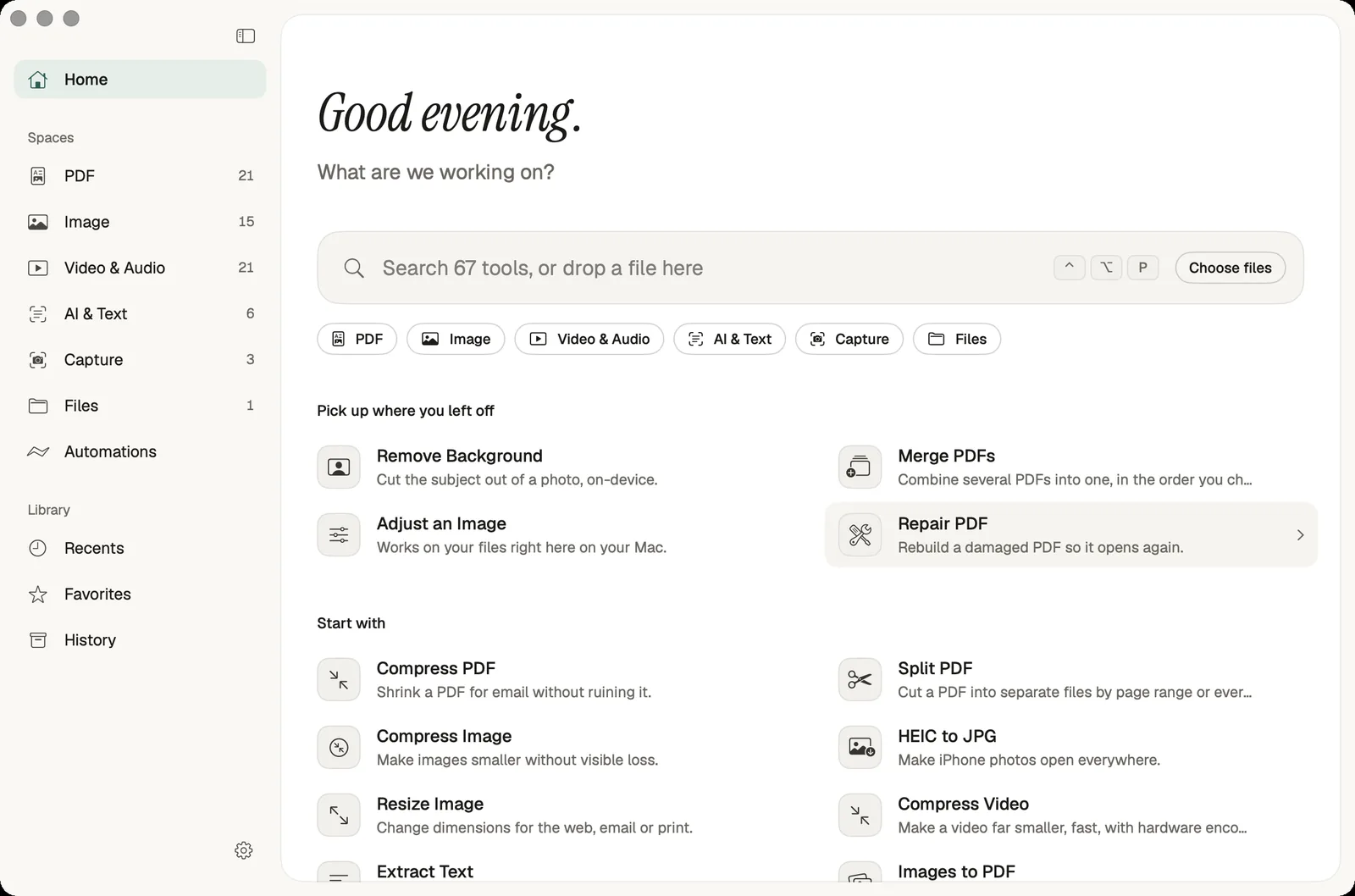Click the Capture space icon in sidebar
Viewport: 1355px width, 896px height.
pyautogui.click(x=38, y=360)
